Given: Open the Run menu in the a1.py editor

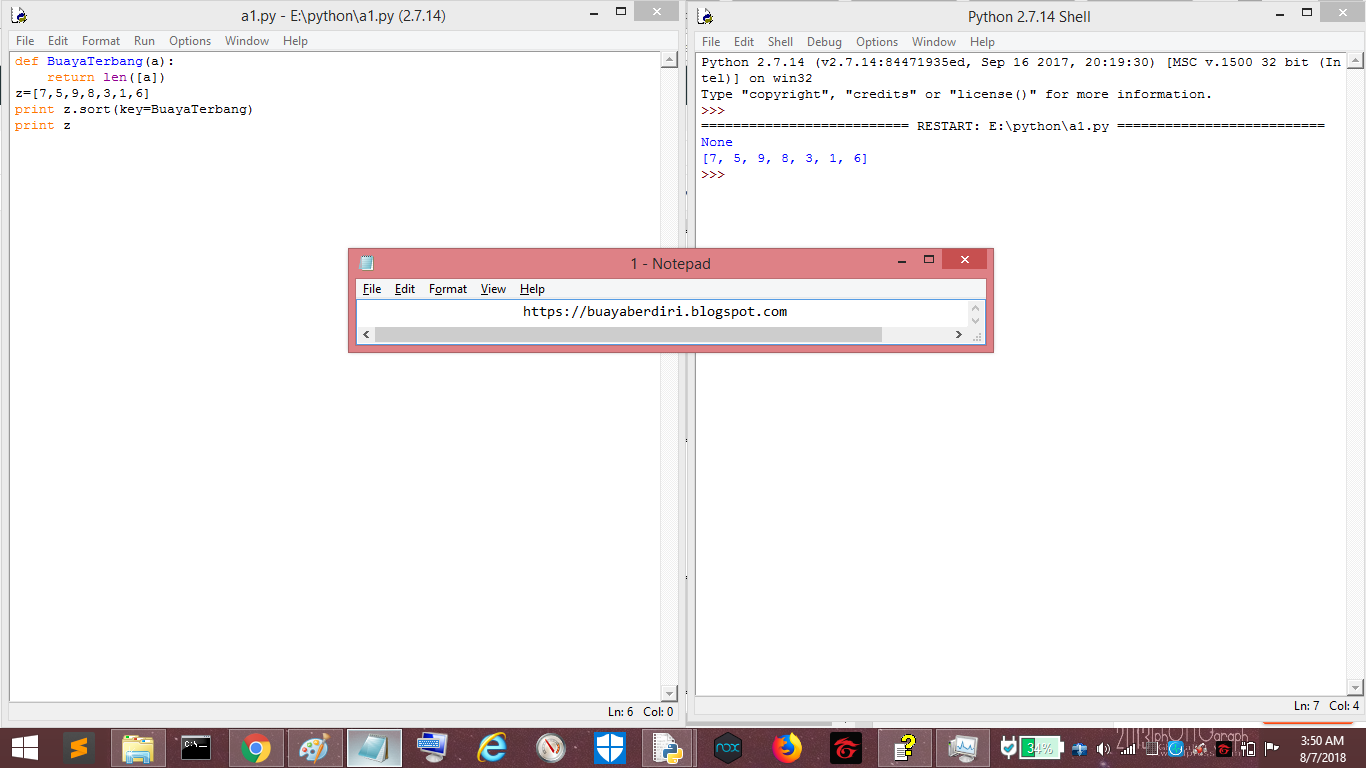Looking at the screenshot, I should pos(144,41).
